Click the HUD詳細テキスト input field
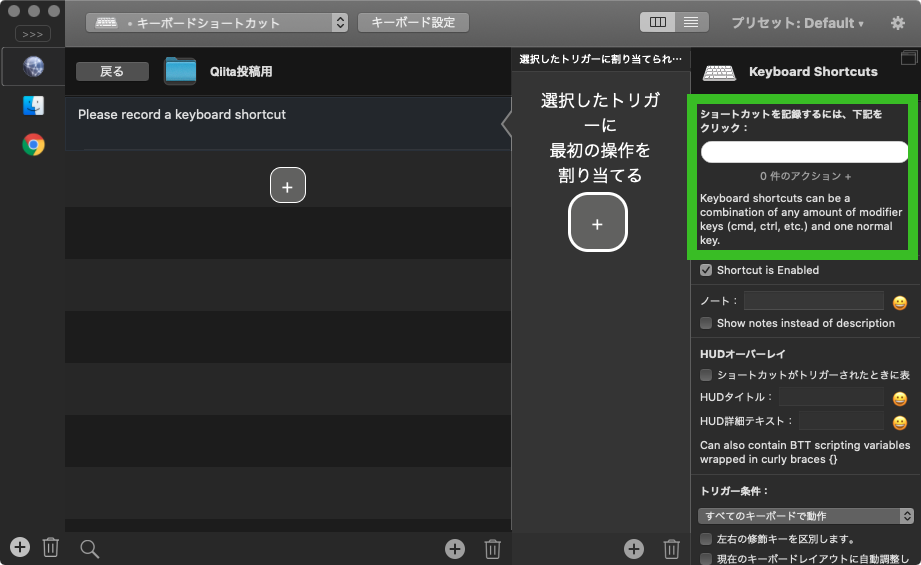 click(841, 421)
